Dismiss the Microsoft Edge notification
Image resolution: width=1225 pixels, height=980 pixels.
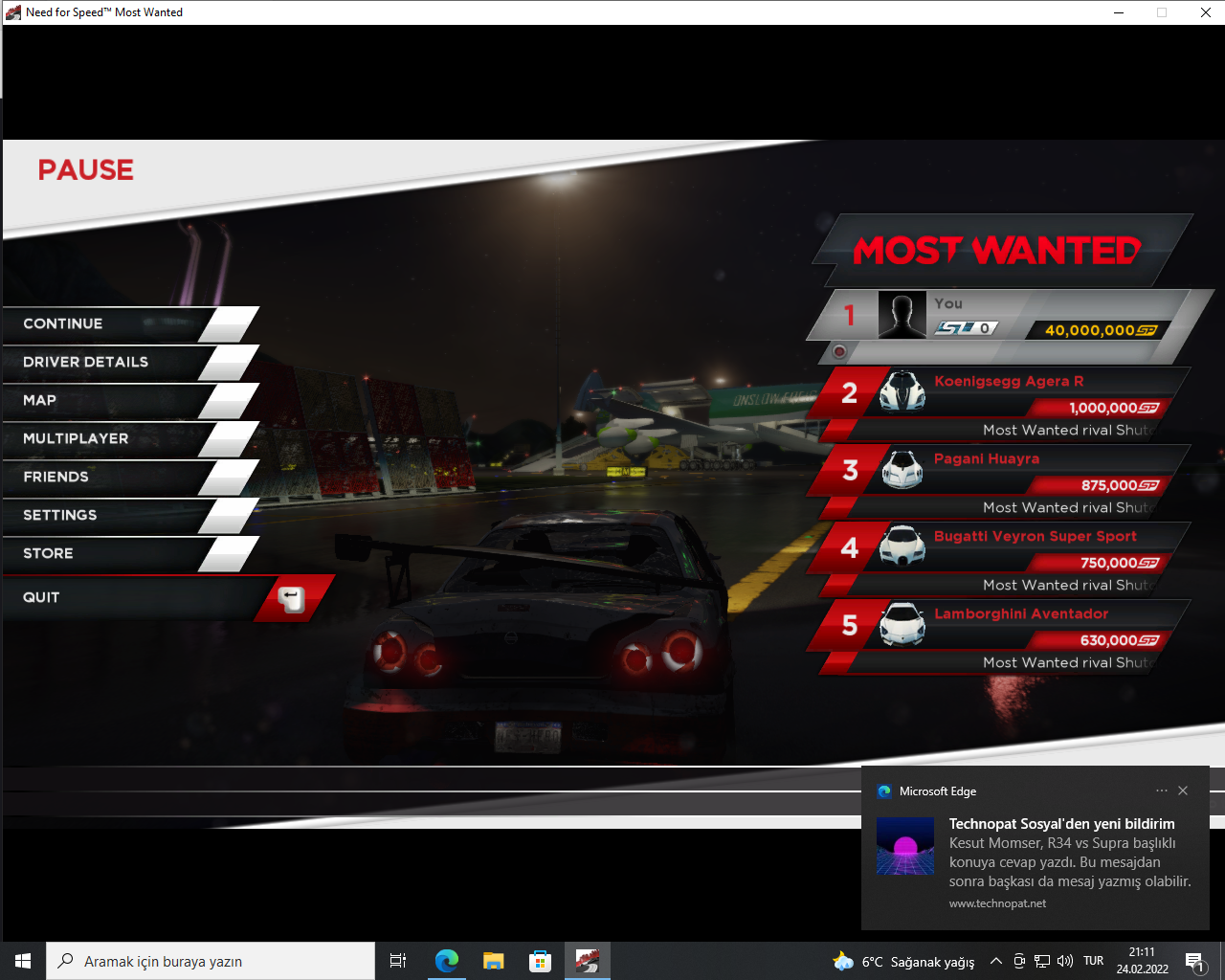[1183, 791]
